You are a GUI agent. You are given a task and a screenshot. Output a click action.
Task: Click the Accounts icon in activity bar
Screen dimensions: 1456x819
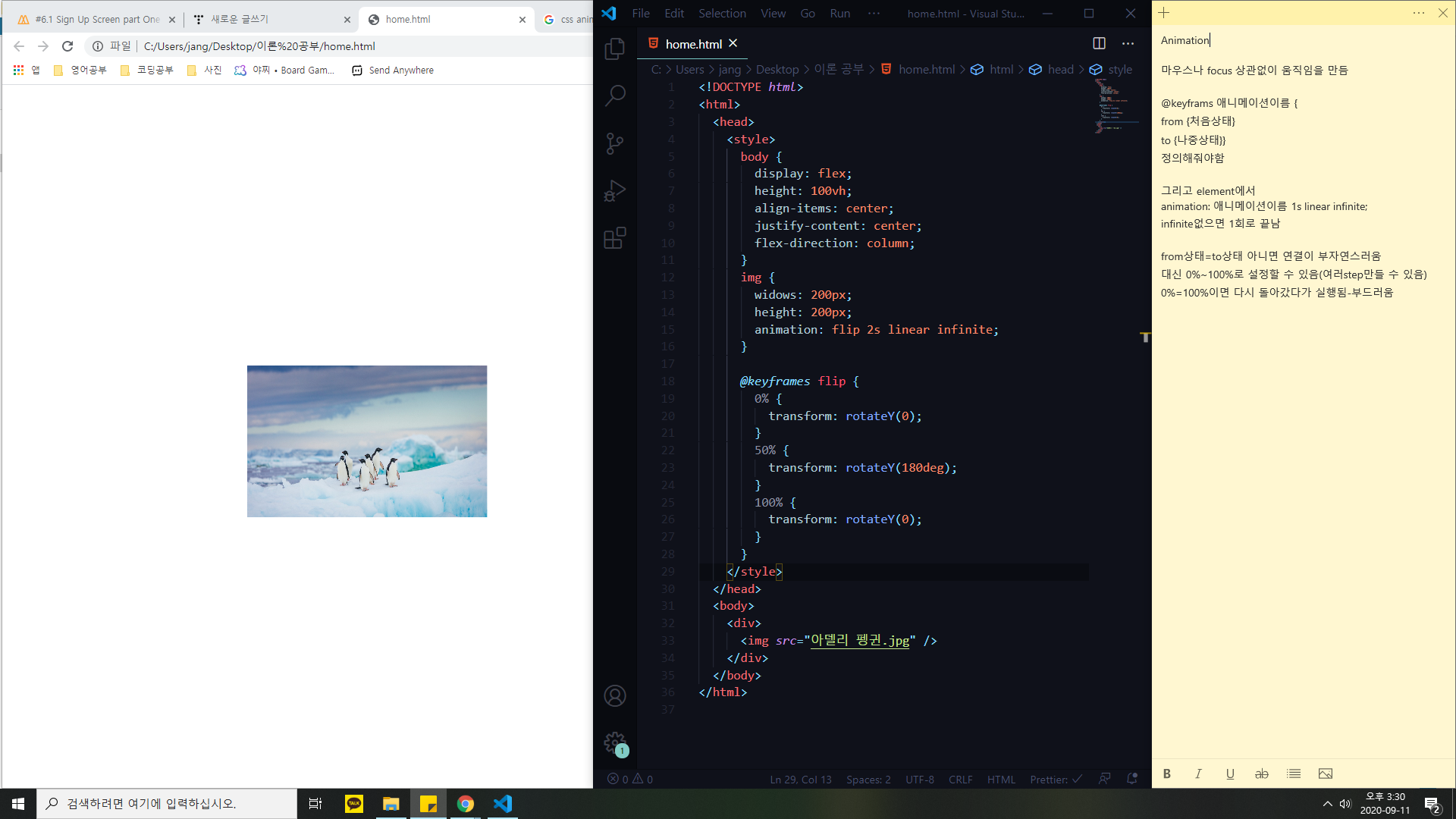tap(615, 695)
